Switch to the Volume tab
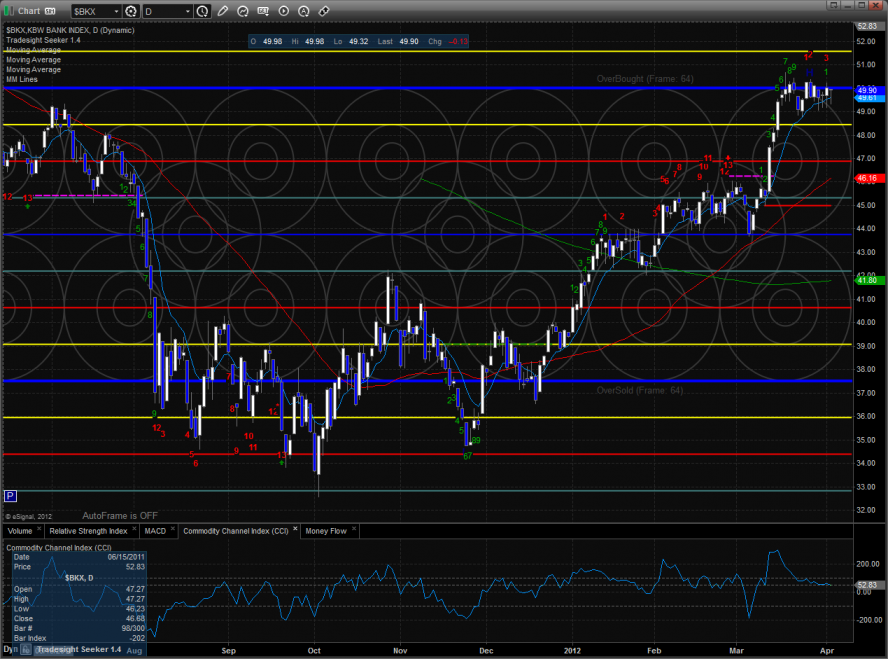888x659 pixels. (x=21, y=530)
